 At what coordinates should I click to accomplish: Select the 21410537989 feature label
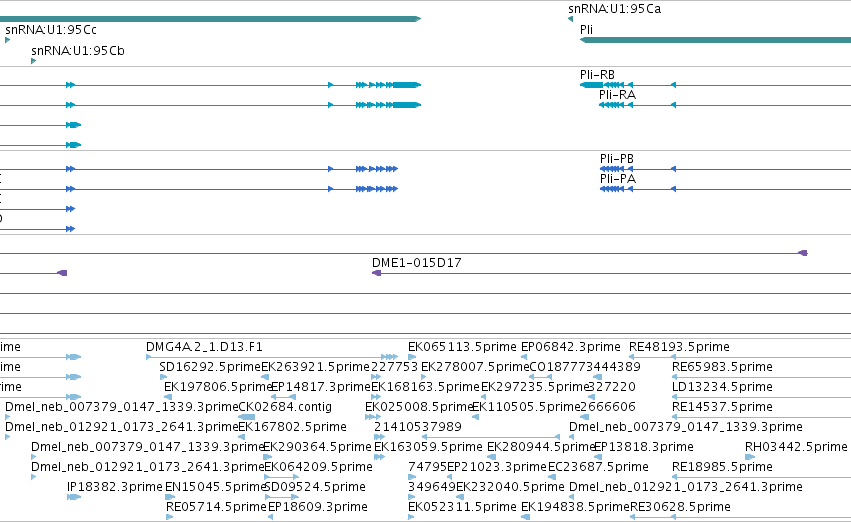coord(418,427)
